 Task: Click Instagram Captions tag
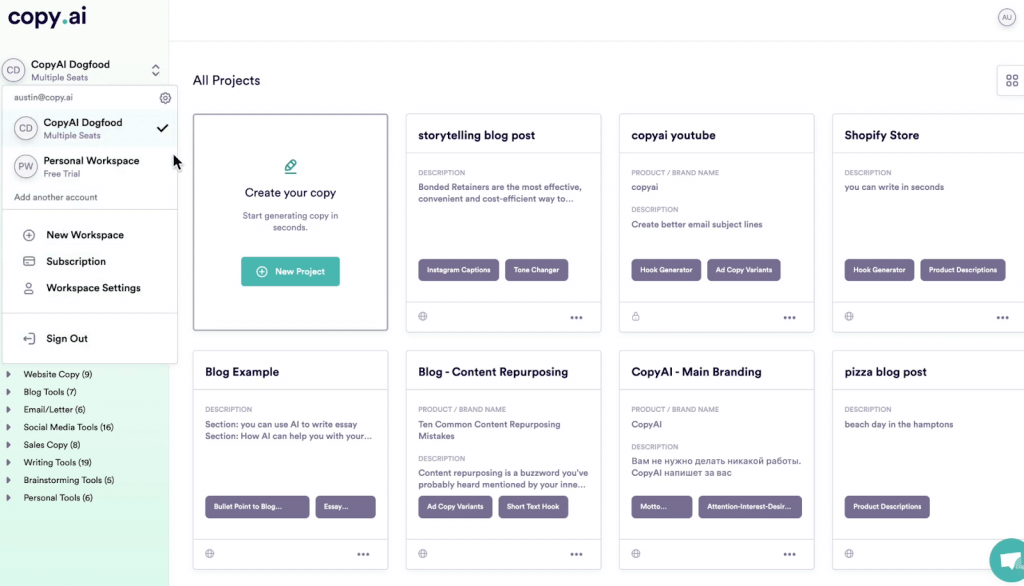458,270
